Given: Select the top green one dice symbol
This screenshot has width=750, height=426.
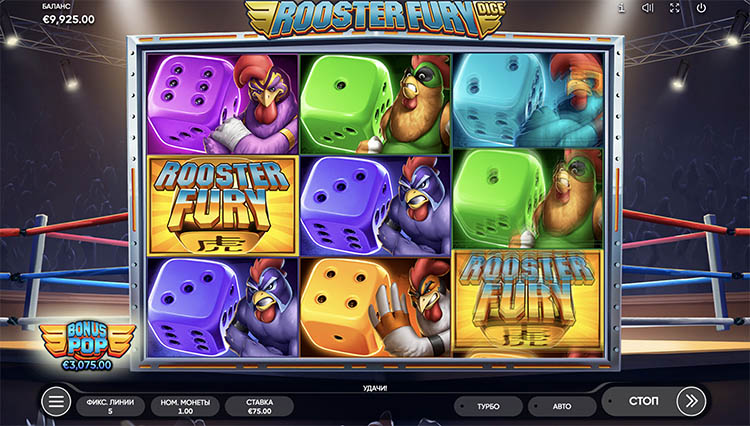Looking at the screenshot, I should click(x=375, y=104).
